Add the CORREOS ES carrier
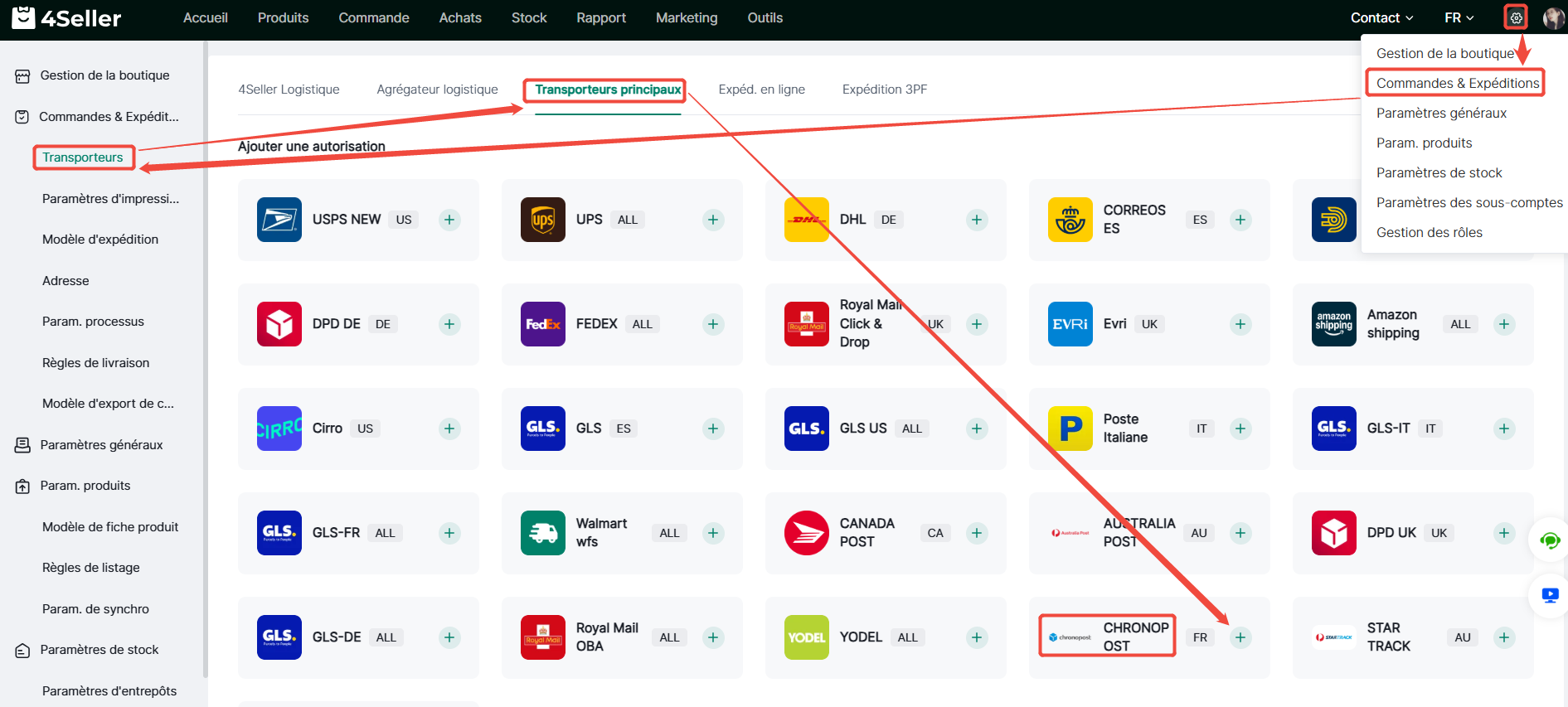Viewport: 1568px width, 707px height. click(x=1240, y=220)
